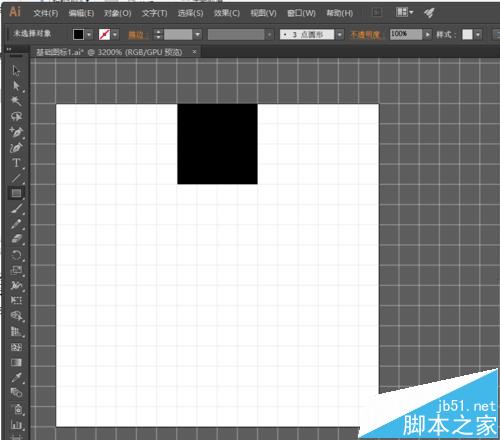Screen dimensions: 500x440
Task: Expand the fill color dropdown arrow
Action: (89, 34)
